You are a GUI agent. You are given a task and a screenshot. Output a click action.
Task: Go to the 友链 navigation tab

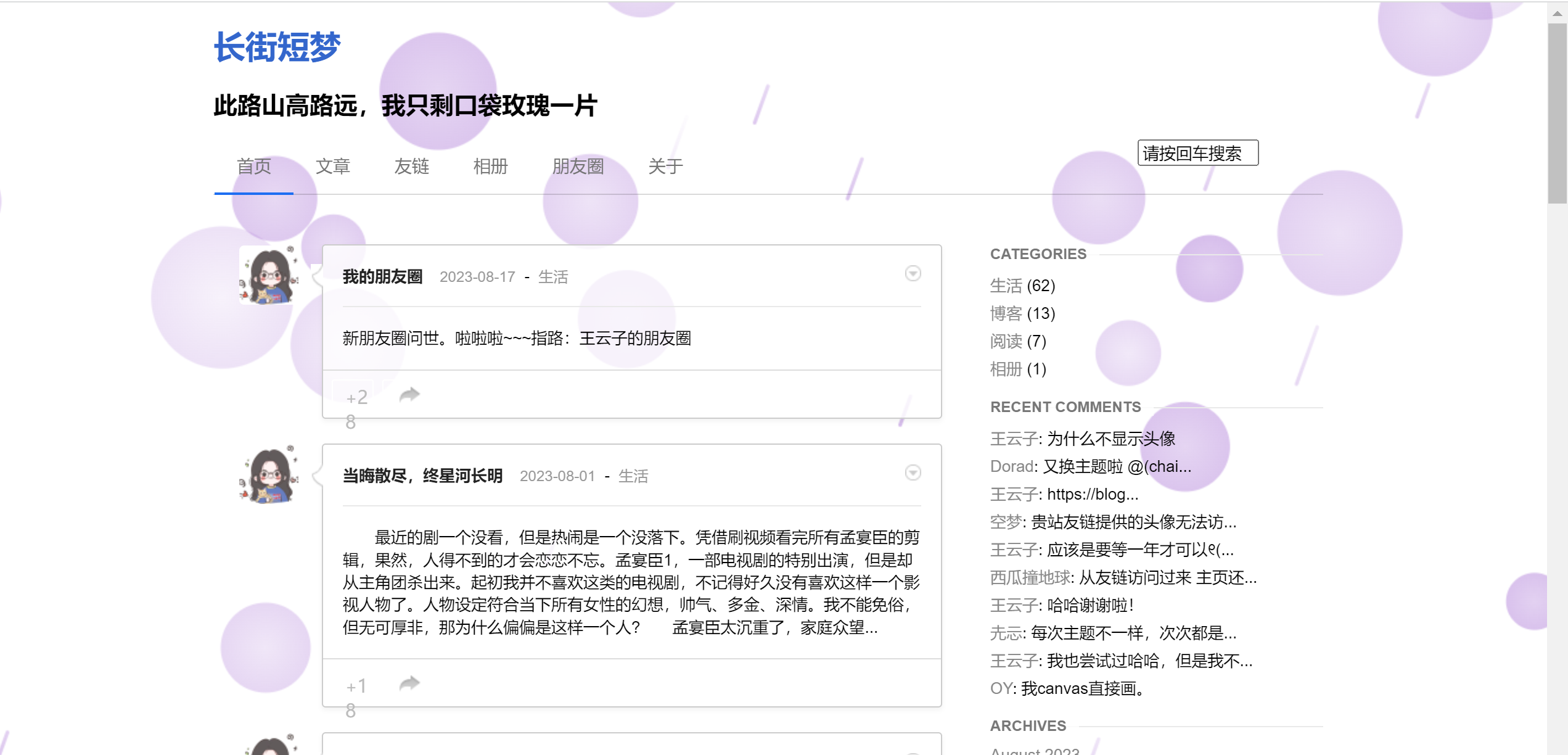pos(412,166)
